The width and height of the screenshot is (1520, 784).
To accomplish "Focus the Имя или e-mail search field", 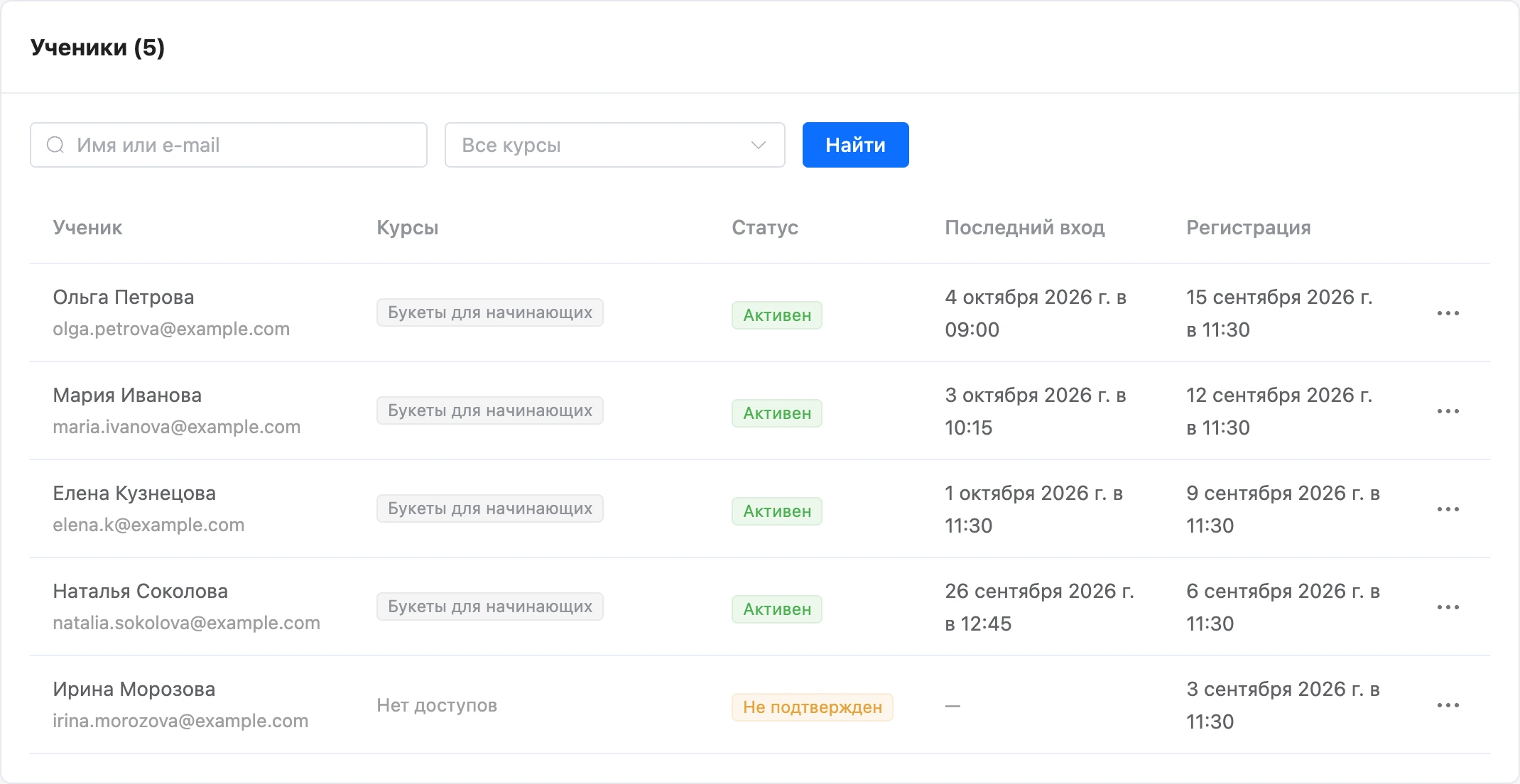I will pos(229,145).
